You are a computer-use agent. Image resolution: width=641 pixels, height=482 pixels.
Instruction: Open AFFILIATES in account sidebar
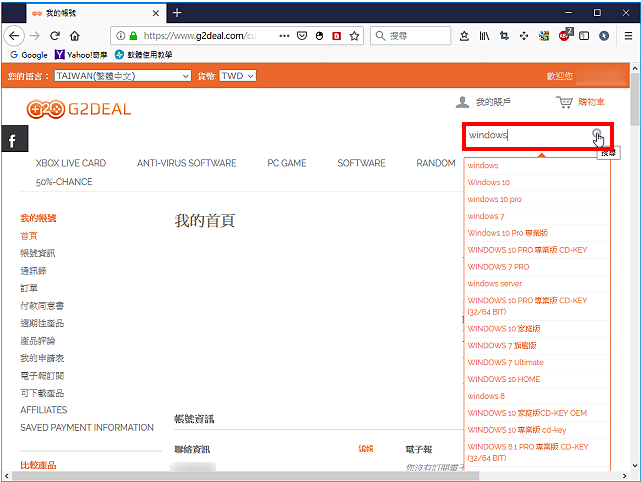[x=44, y=410]
